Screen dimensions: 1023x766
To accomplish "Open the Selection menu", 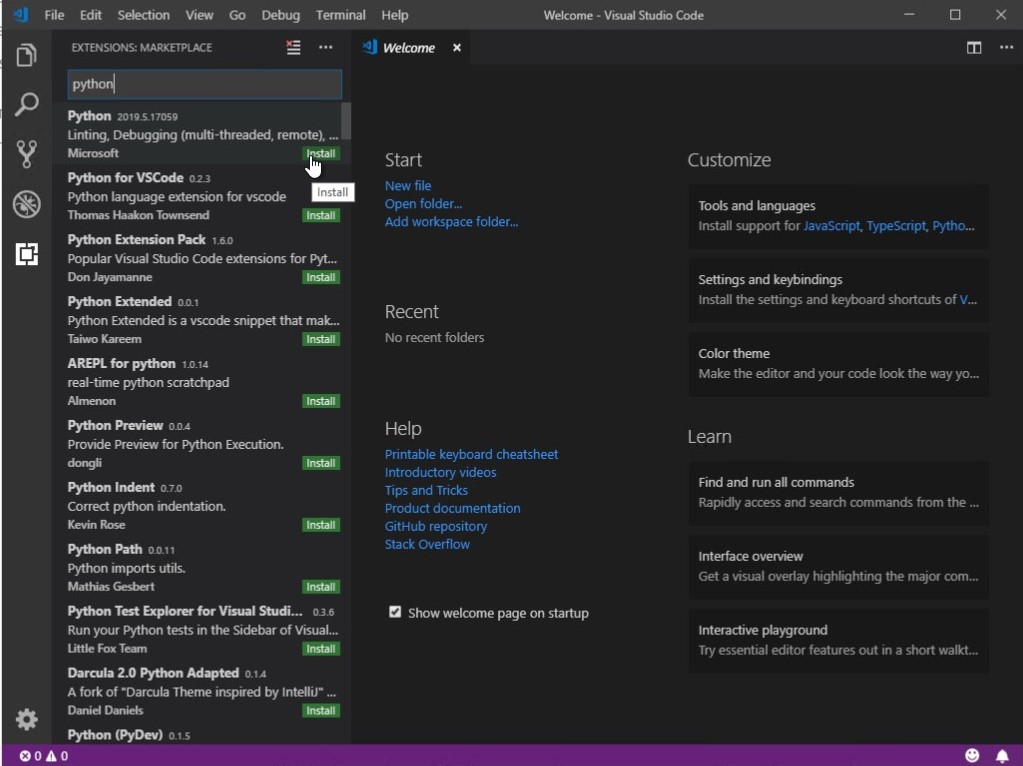I will pyautogui.click(x=144, y=15).
